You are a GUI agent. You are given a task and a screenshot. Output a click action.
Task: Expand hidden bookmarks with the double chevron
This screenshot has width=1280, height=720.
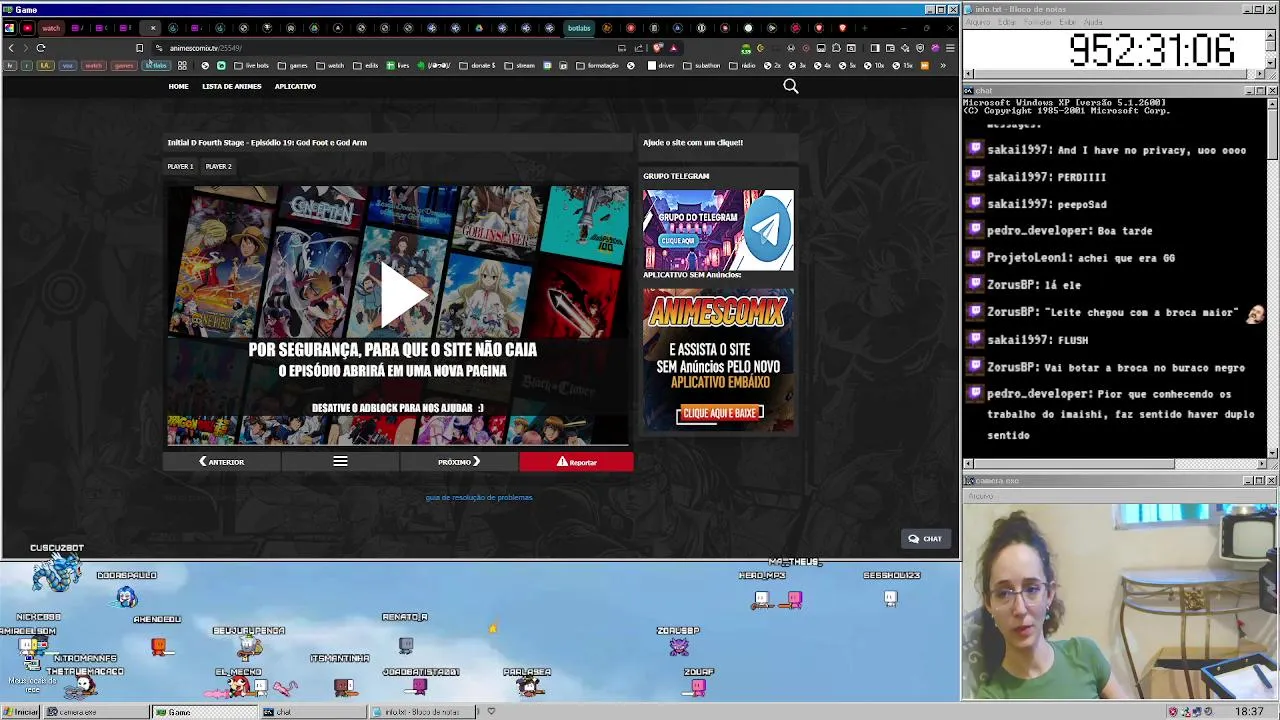point(943,66)
